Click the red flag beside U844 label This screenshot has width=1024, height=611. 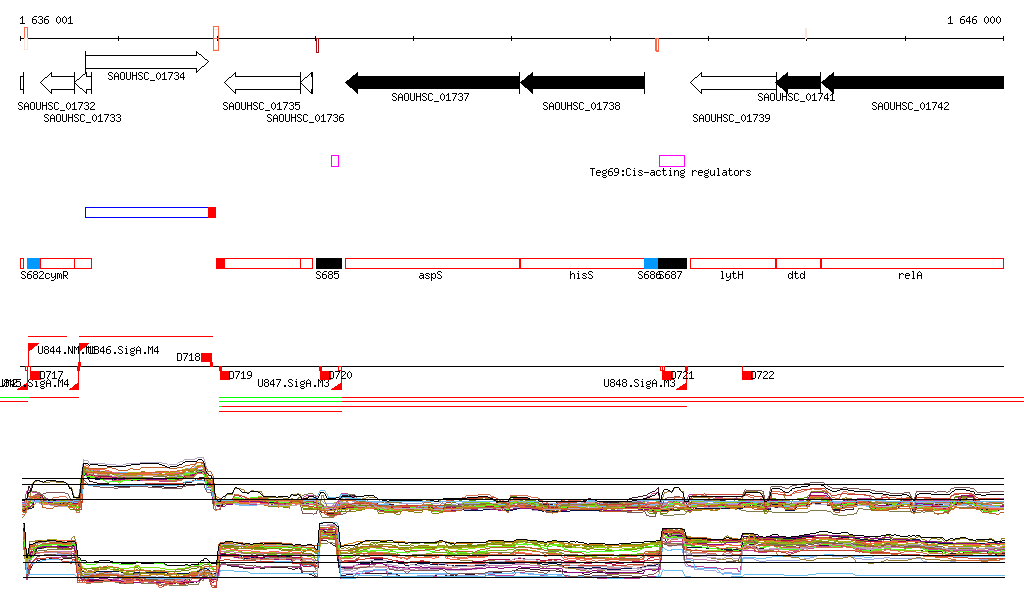point(33,347)
